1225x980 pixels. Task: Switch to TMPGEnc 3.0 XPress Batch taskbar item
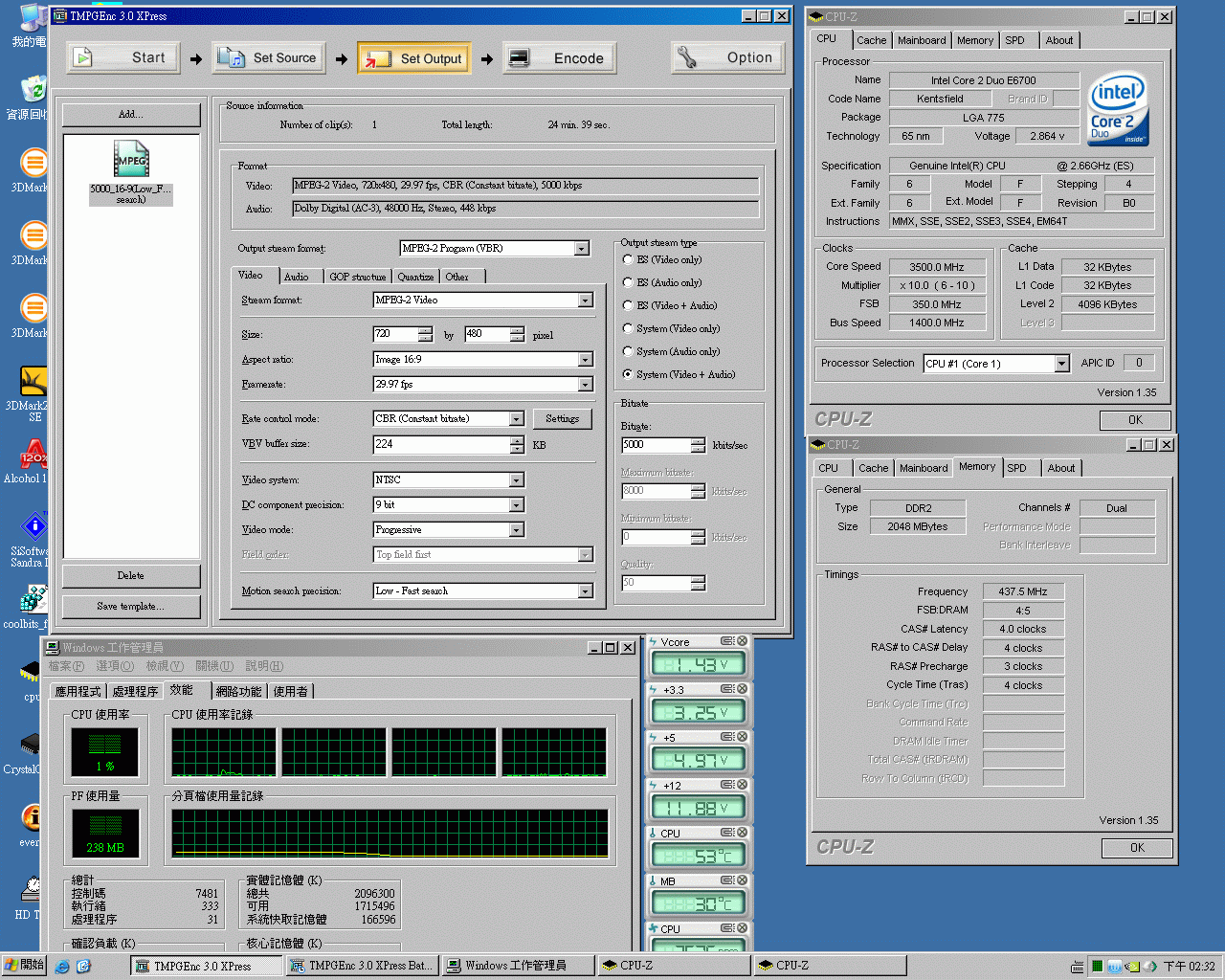pyautogui.click(x=361, y=966)
